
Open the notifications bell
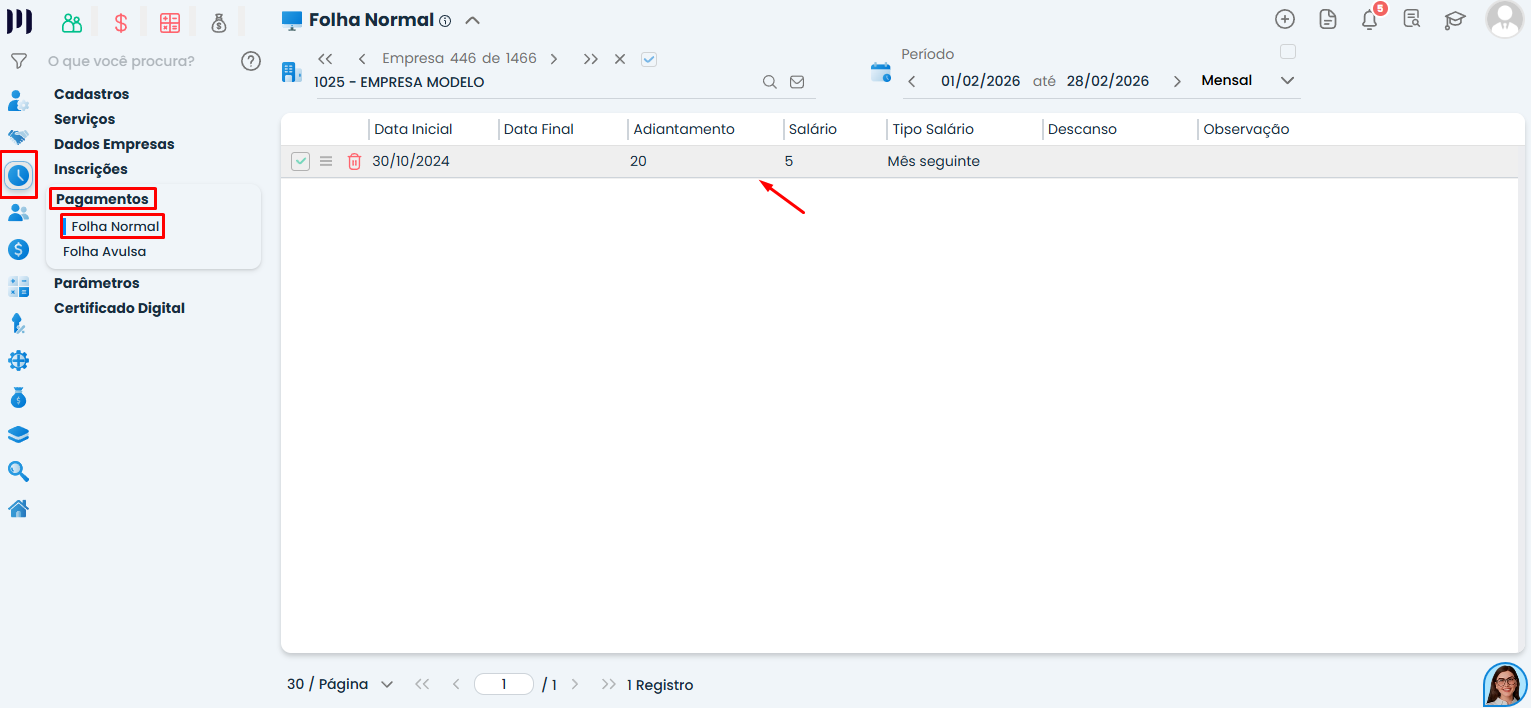tap(1370, 19)
